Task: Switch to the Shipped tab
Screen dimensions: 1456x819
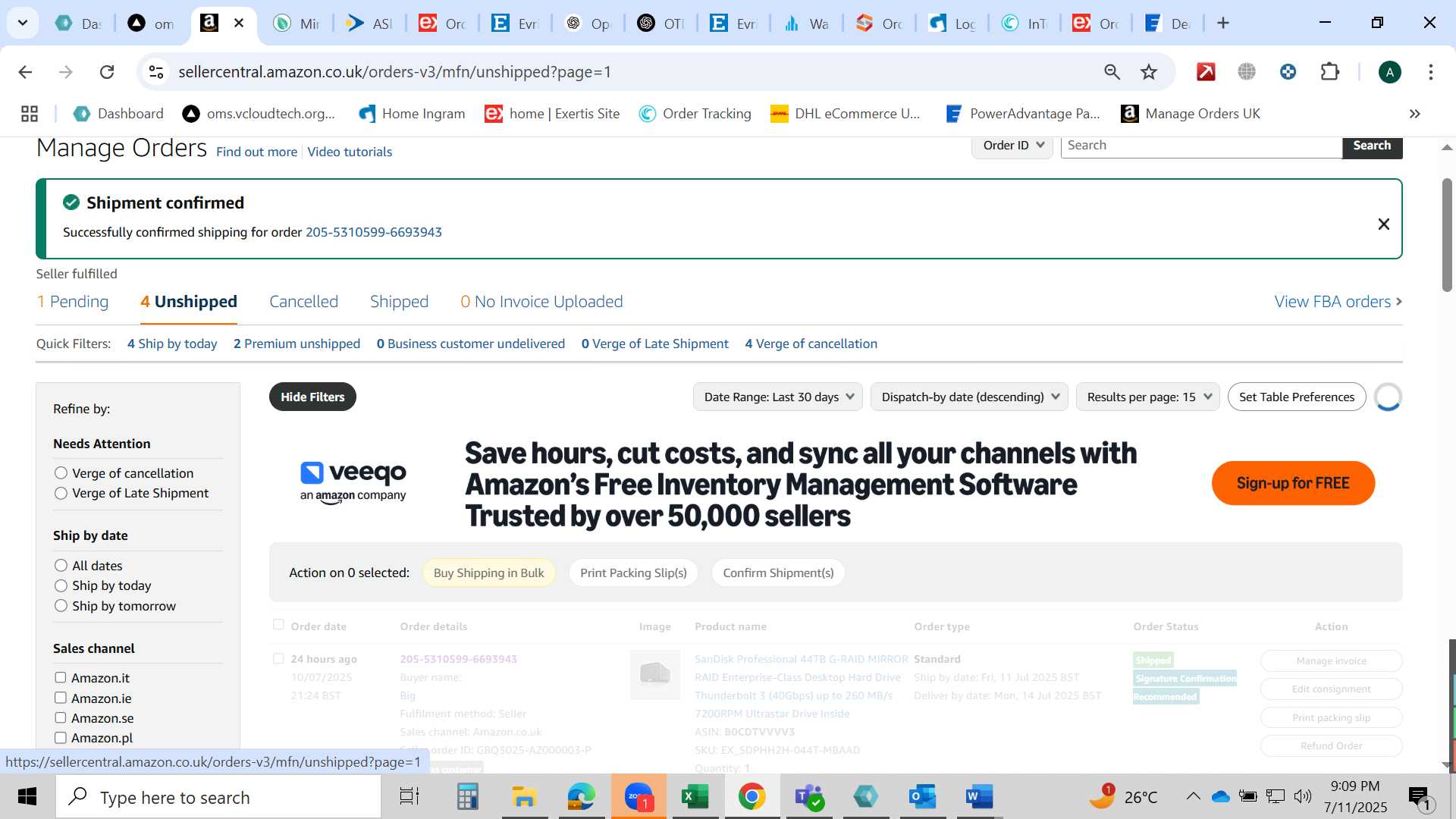Action: [400, 302]
